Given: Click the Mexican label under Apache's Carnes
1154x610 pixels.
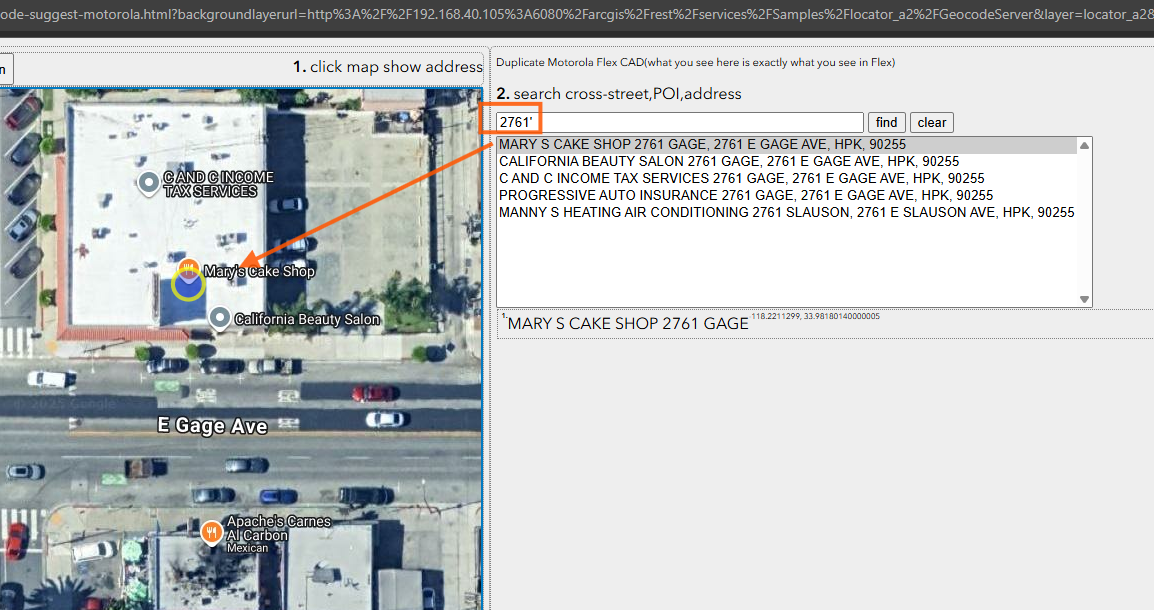Looking at the screenshot, I should tap(246, 548).
